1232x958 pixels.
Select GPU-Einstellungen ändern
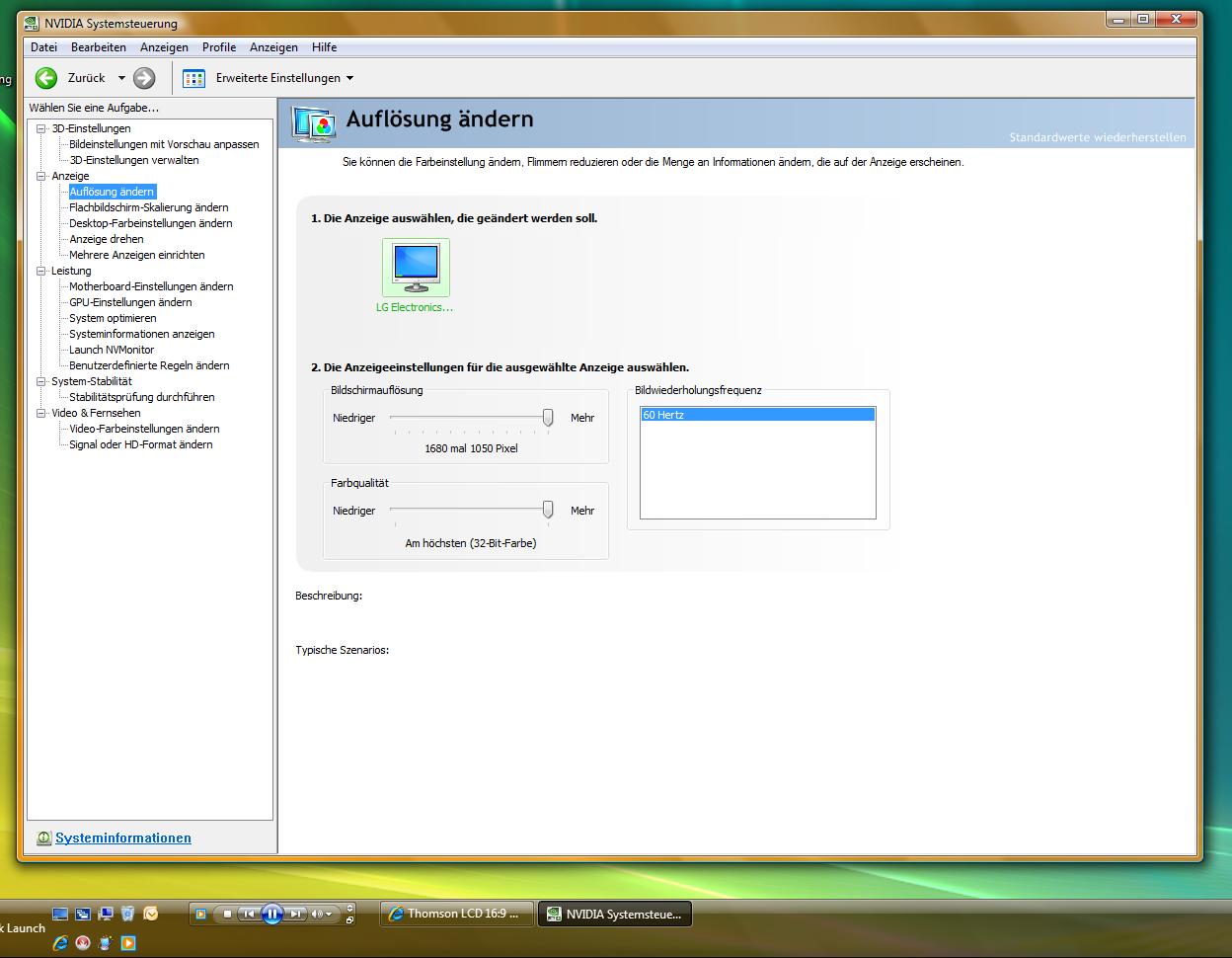[130, 302]
